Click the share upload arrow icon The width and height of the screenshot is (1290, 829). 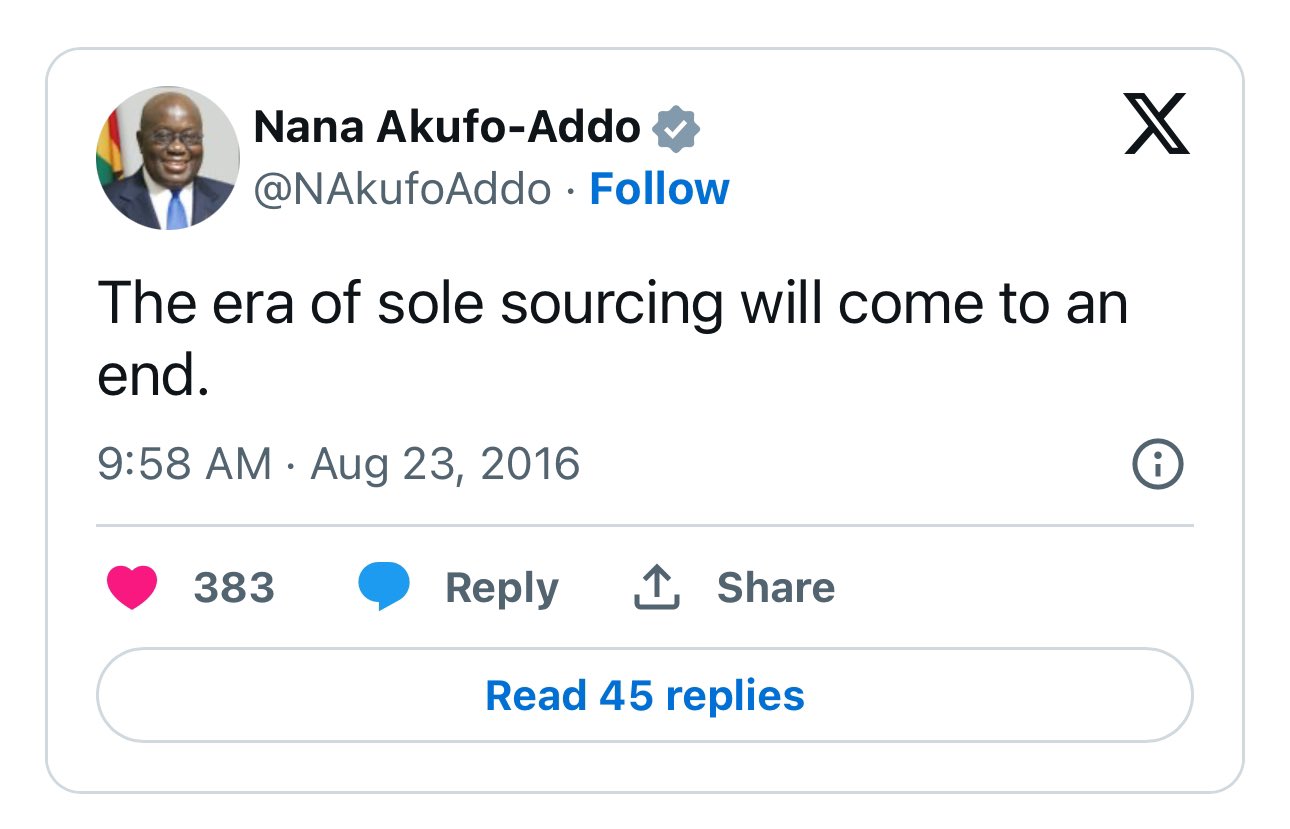pyautogui.click(x=657, y=587)
